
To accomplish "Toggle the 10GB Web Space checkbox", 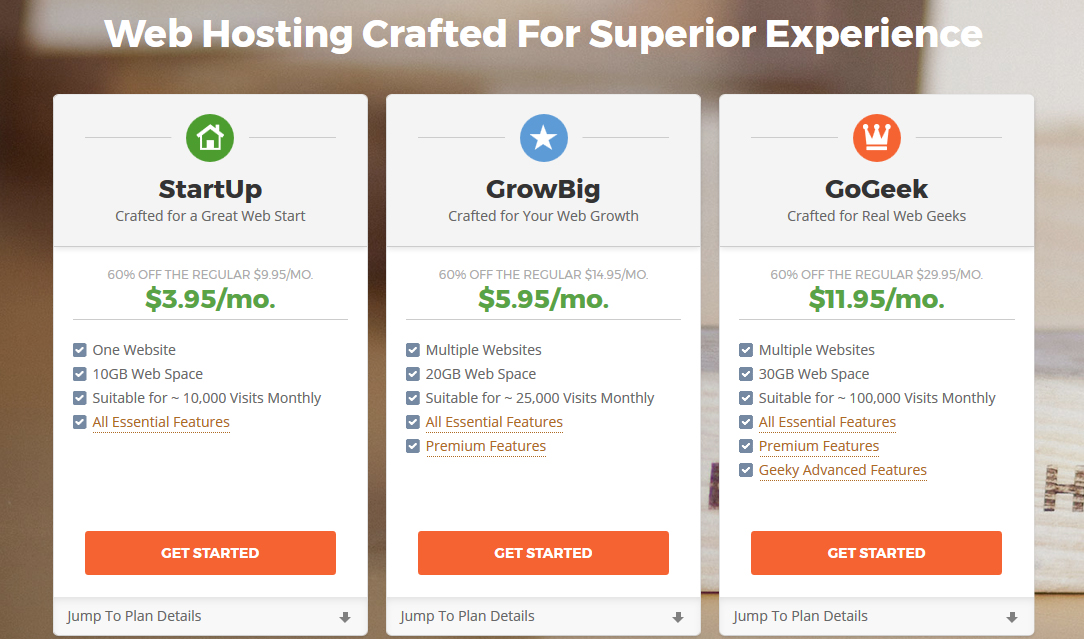I will [80, 374].
